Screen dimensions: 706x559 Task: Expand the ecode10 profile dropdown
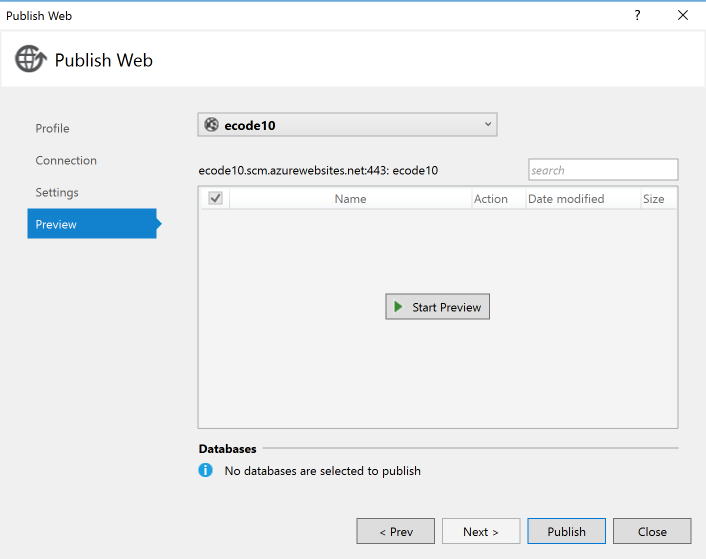pos(488,124)
